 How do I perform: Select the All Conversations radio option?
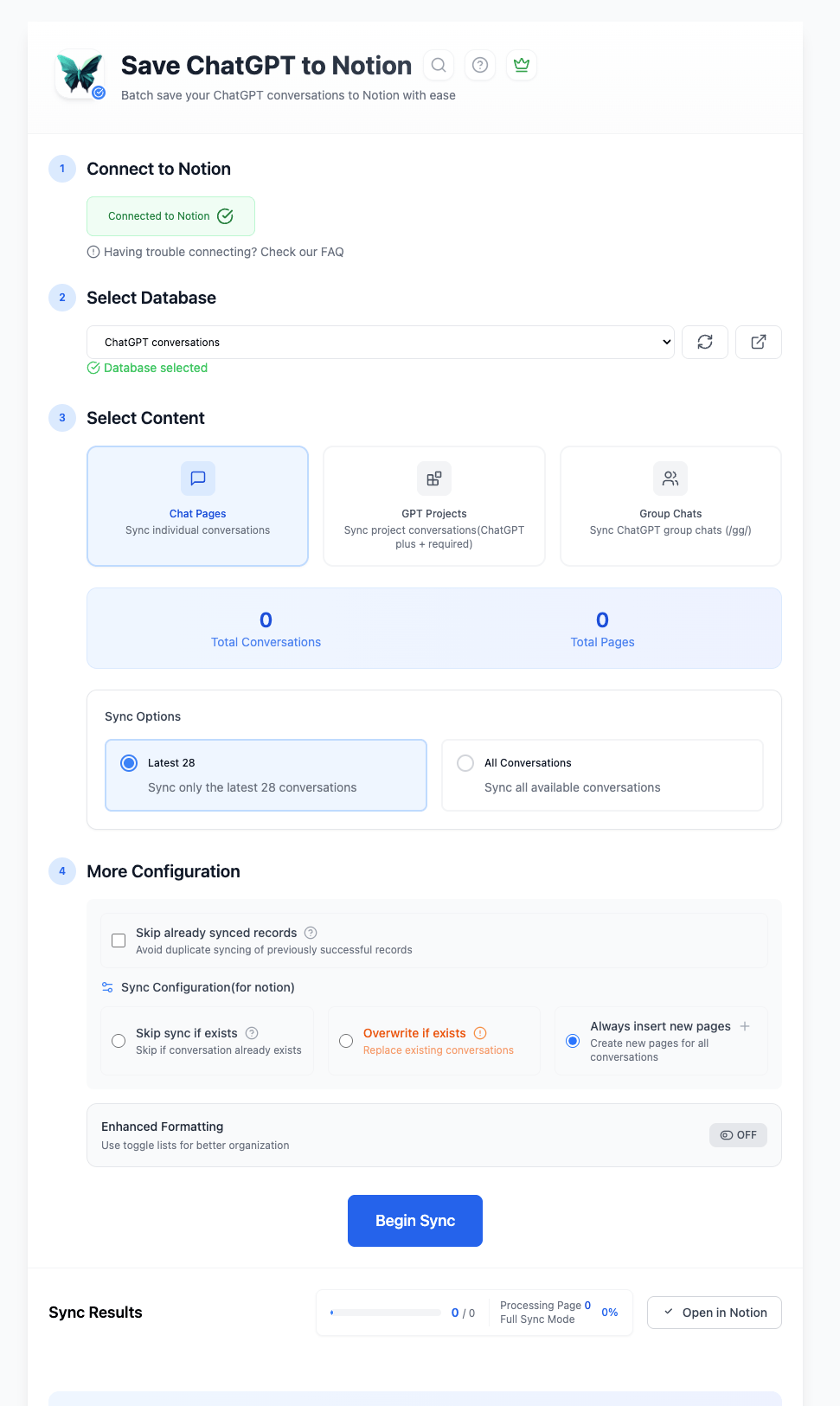click(465, 763)
